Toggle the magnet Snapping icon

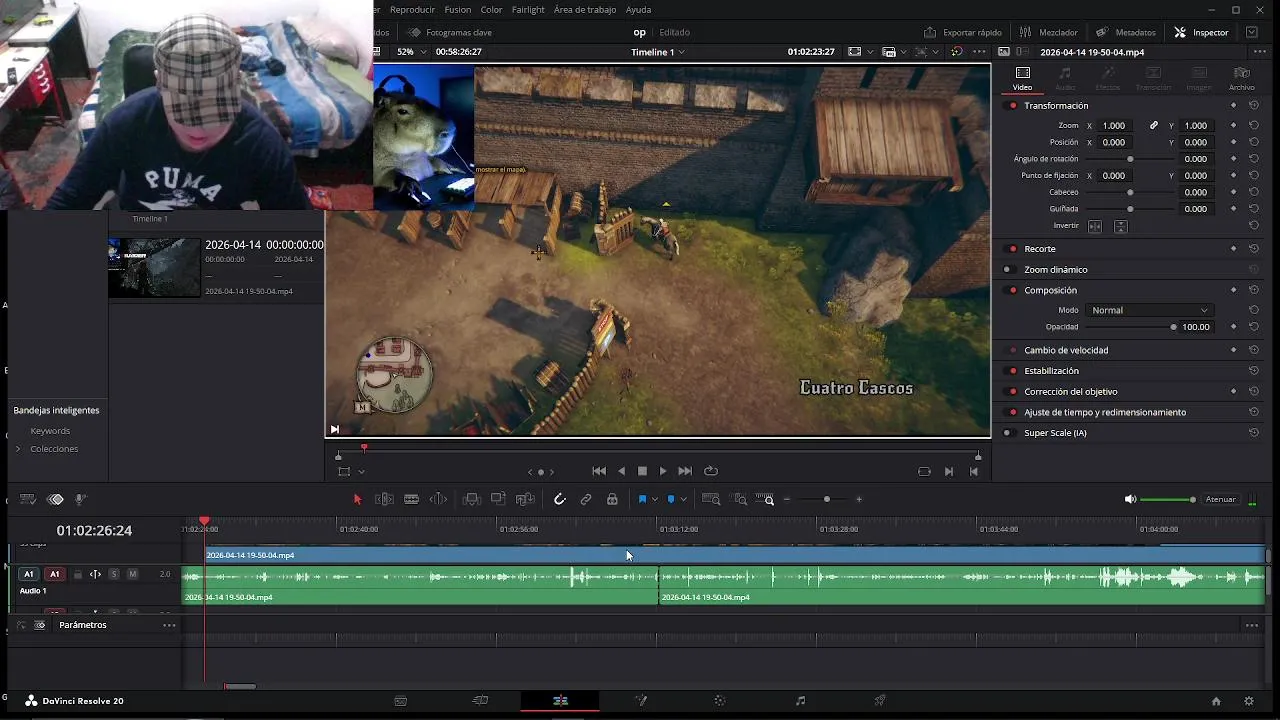(x=560, y=499)
